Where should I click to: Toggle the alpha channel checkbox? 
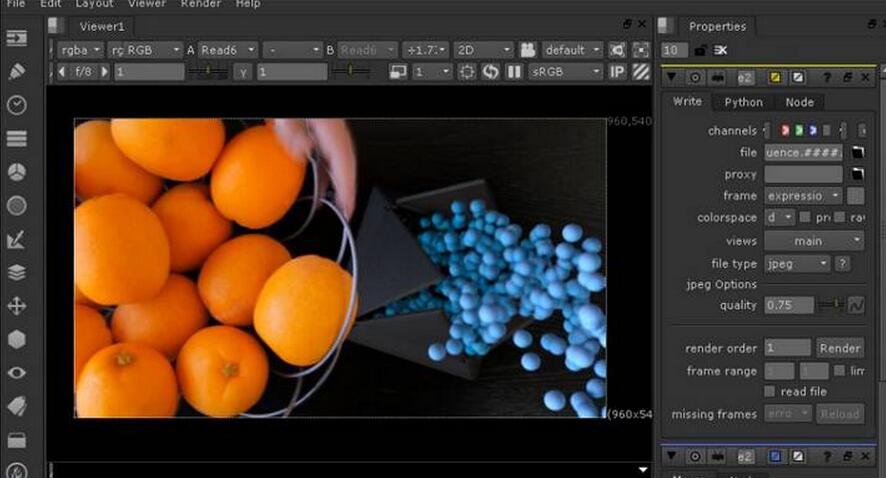coord(827,131)
